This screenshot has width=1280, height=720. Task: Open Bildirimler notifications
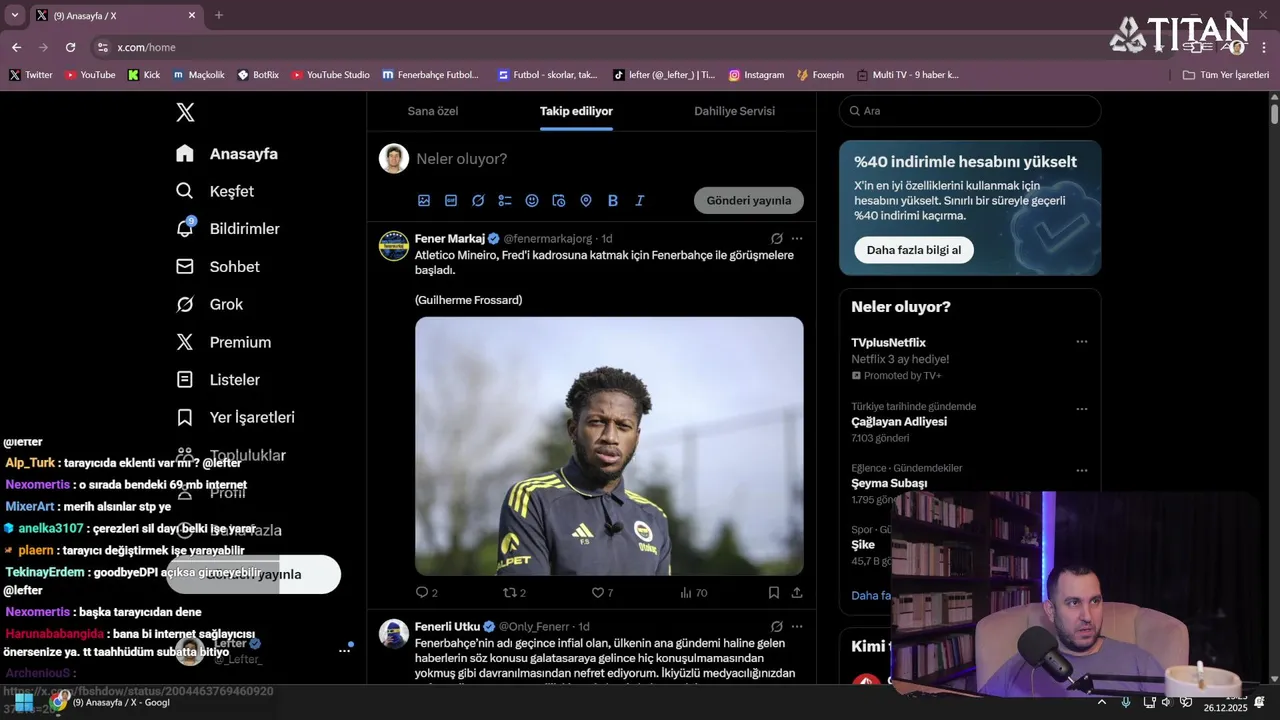pyautogui.click(x=228, y=229)
